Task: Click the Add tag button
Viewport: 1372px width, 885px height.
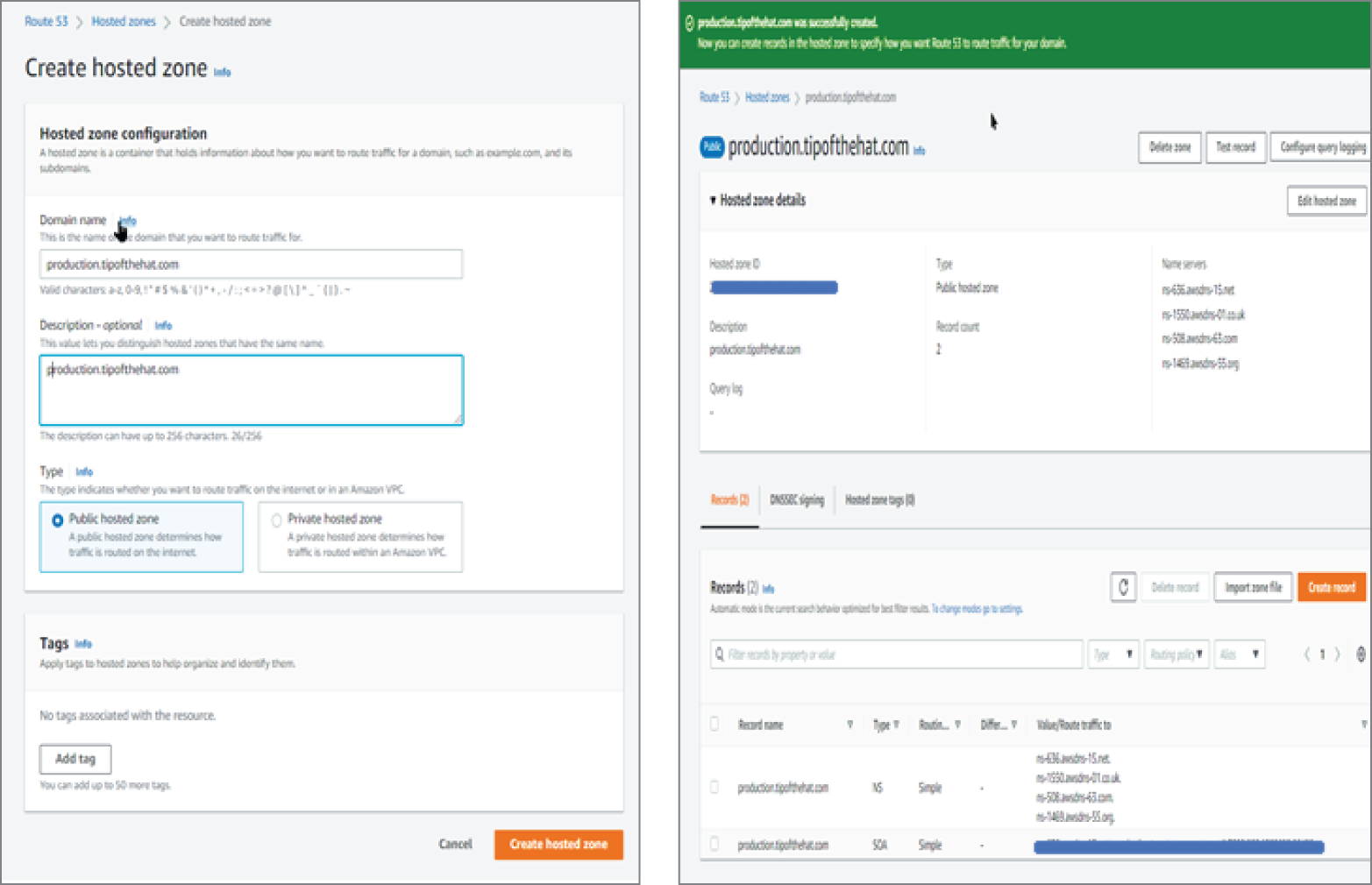Action: coord(75,759)
